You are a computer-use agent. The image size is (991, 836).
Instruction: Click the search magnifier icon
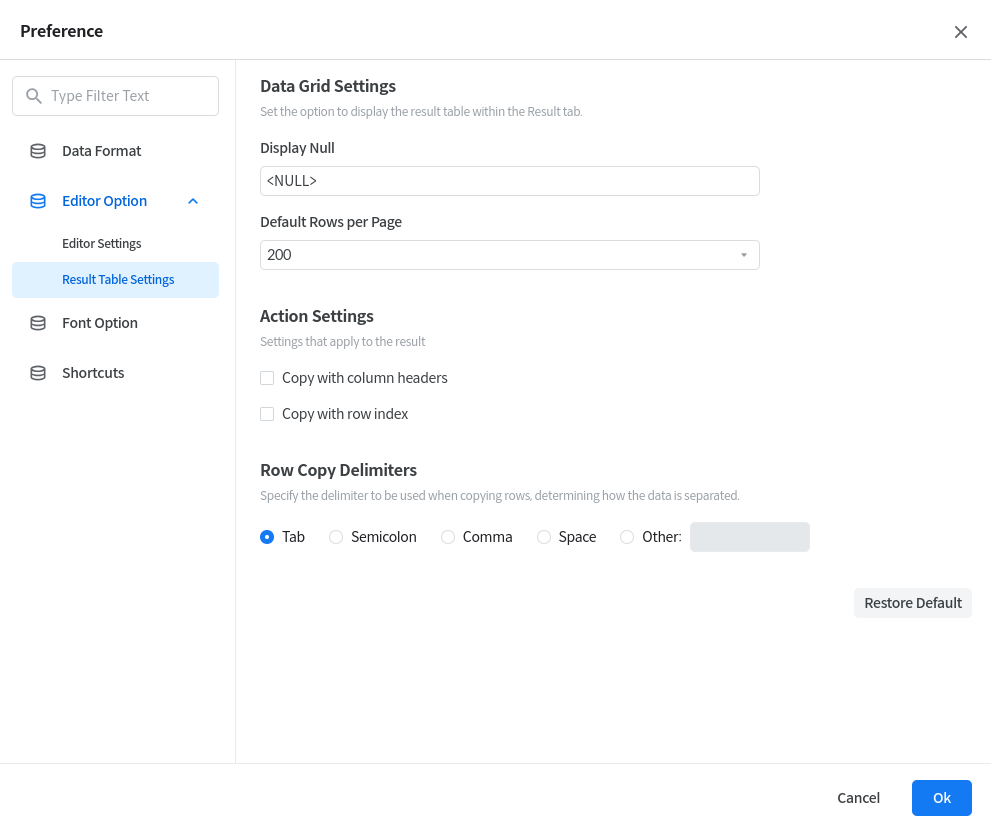click(34, 96)
